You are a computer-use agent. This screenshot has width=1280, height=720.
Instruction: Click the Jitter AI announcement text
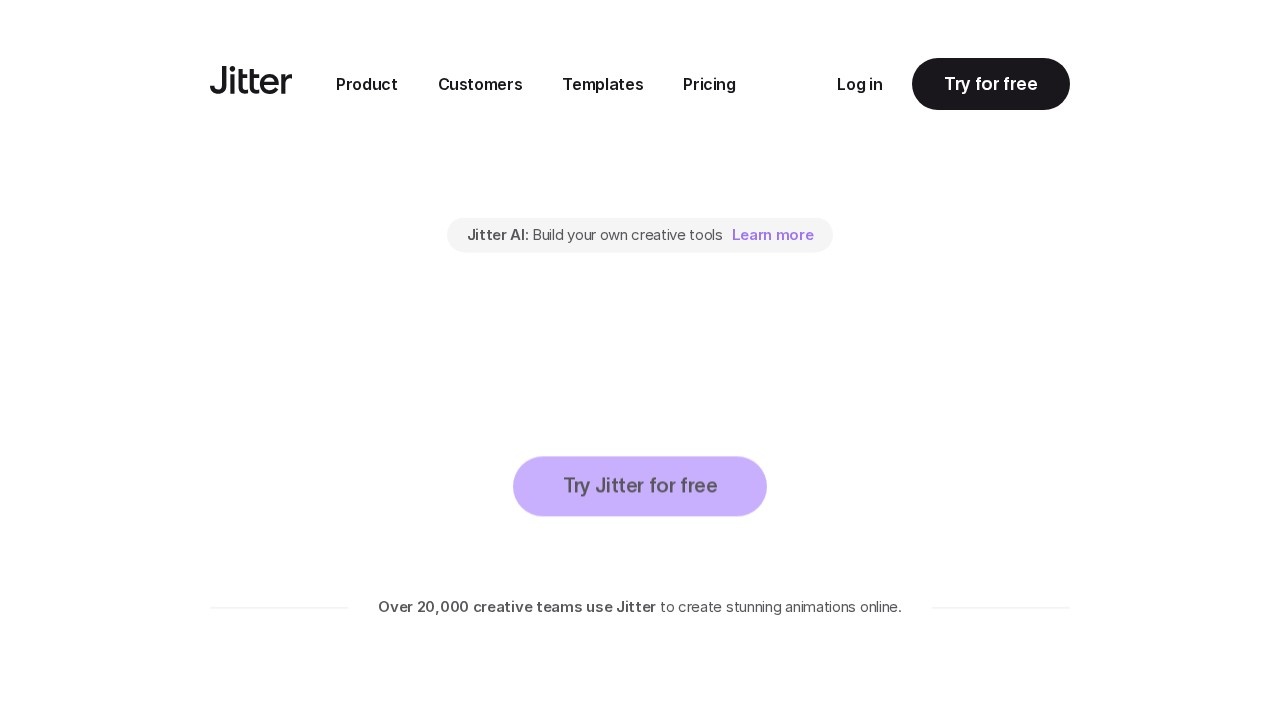click(x=595, y=235)
